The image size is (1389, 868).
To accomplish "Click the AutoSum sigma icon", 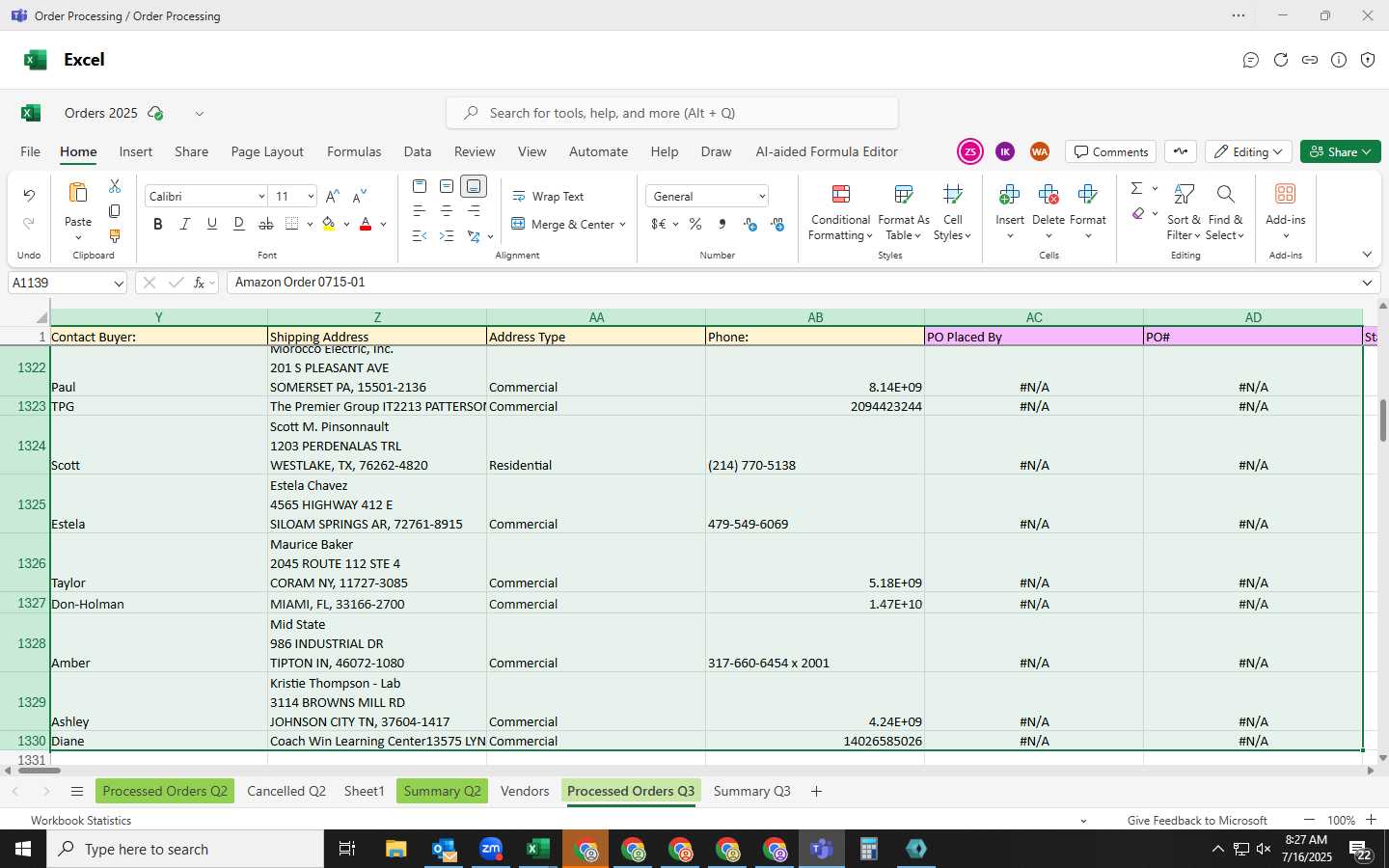I will (x=1136, y=188).
